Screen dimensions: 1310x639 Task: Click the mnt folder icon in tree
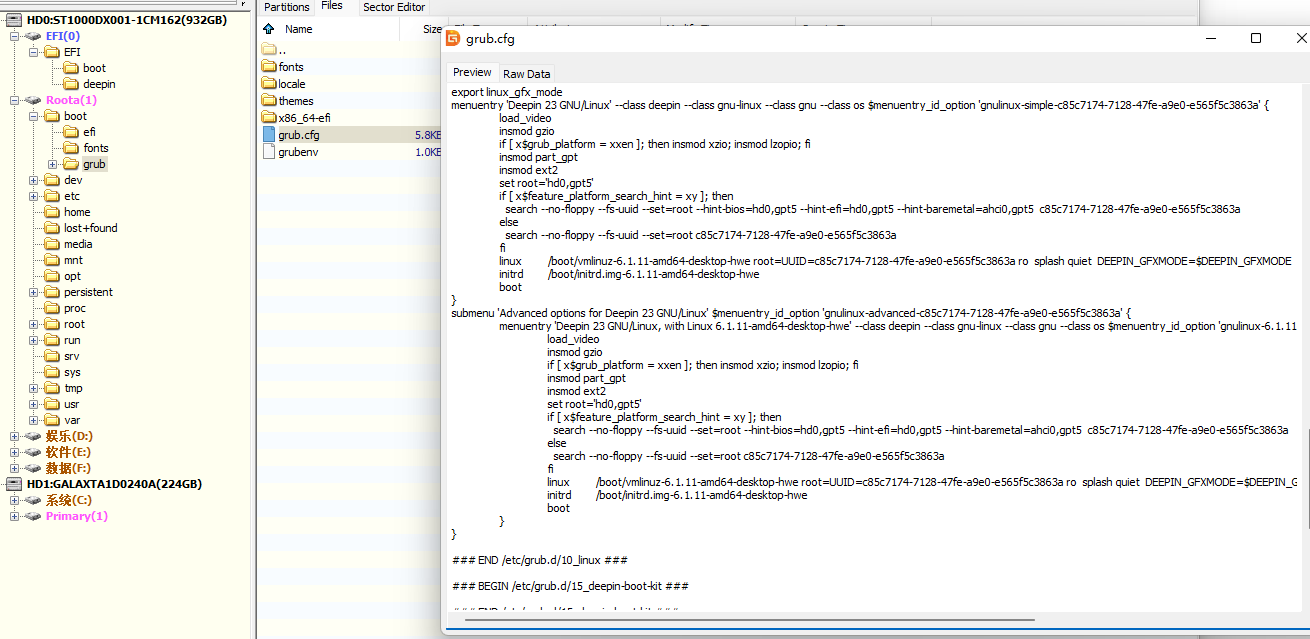pyautogui.click(x=52, y=260)
